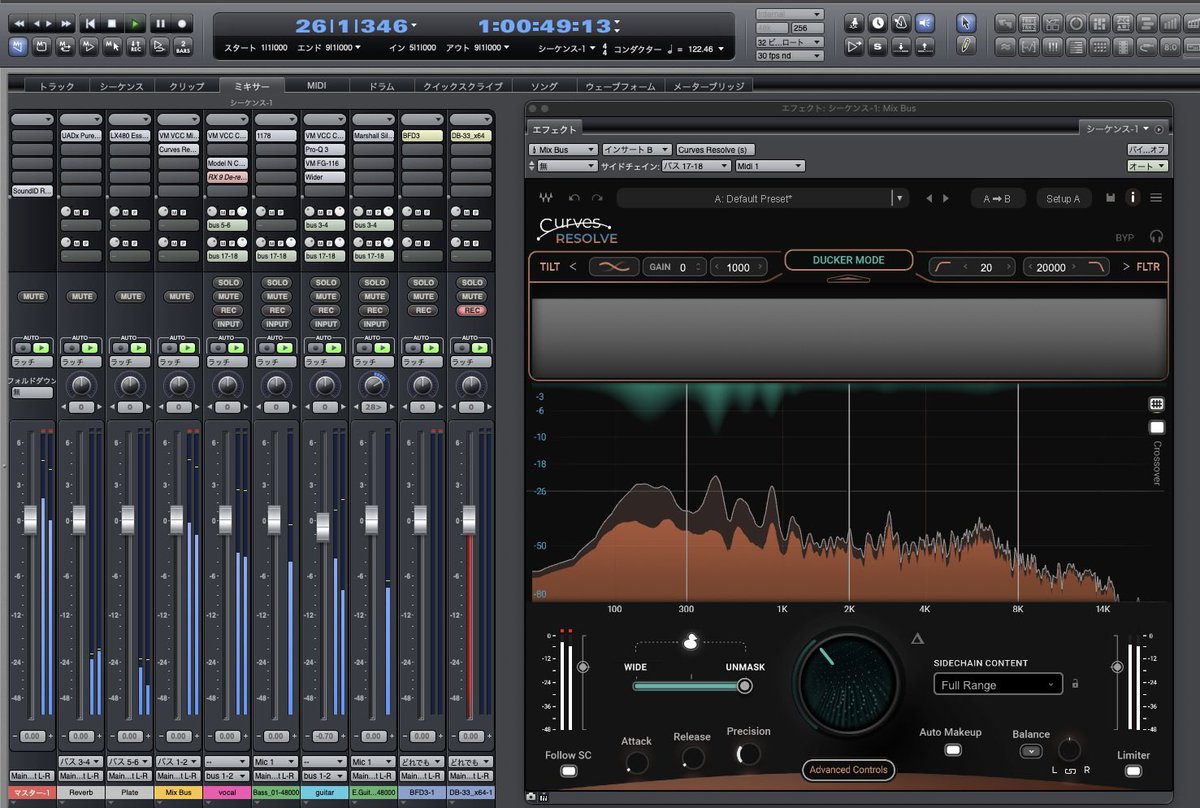
Task: Click the solo S button in control panel
Action: click(x=877, y=45)
